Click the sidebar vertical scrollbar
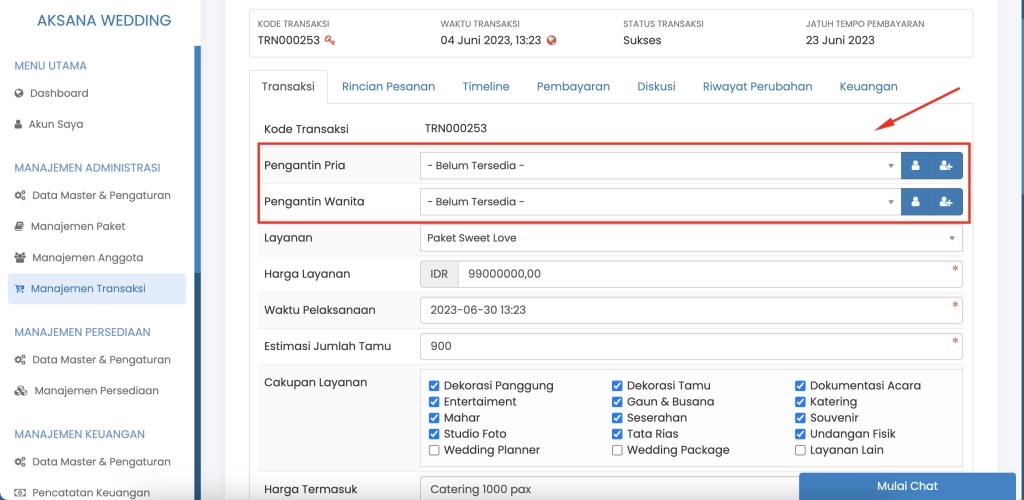 coord(197,160)
